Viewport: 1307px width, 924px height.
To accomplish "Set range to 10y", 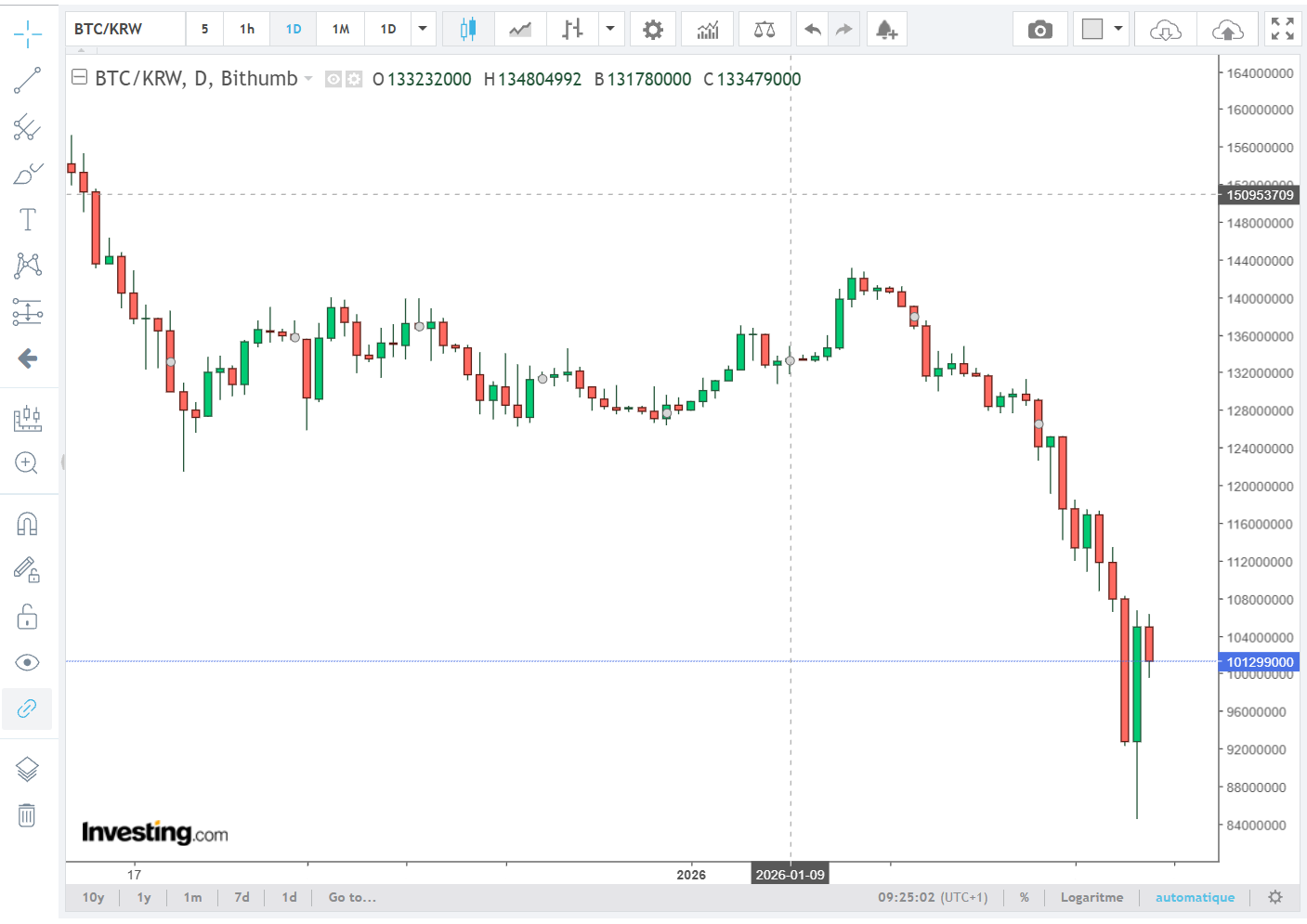I will click(x=93, y=897).
